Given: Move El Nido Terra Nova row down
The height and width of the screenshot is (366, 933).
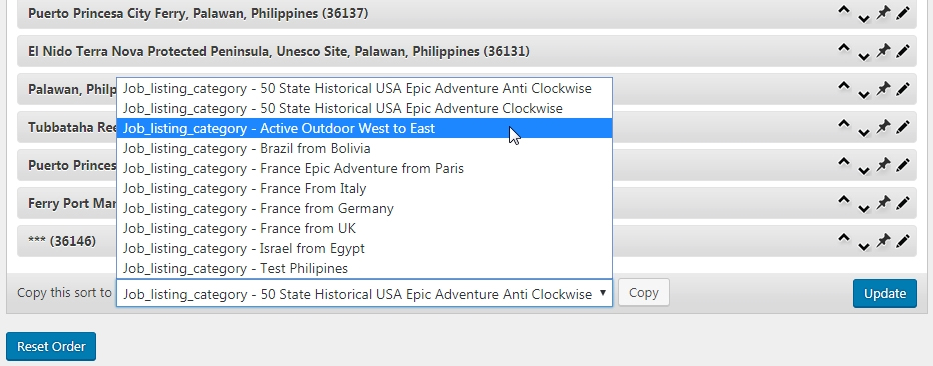Looking at the screenshot, I should click(x=864, y=56).
